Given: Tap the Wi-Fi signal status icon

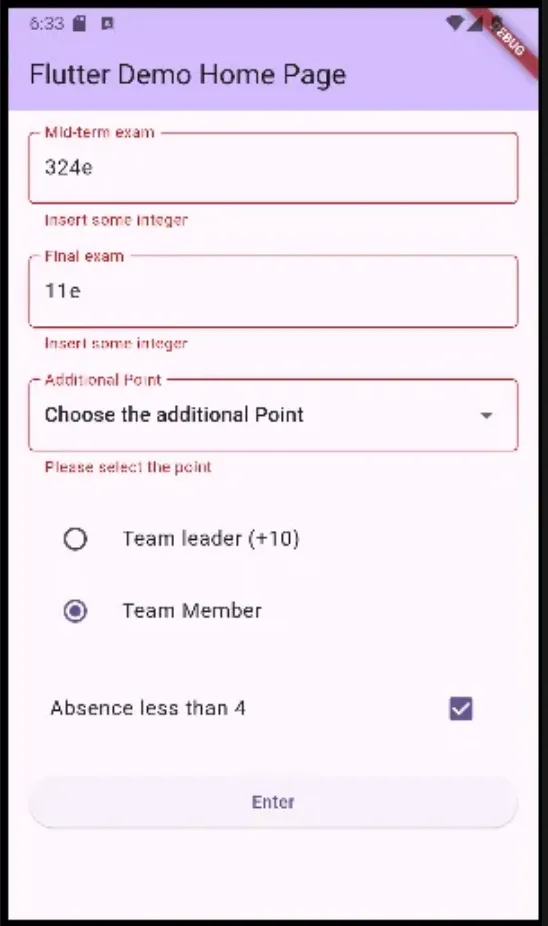Looking at the screenshot, I should click(x=455, y=24).
